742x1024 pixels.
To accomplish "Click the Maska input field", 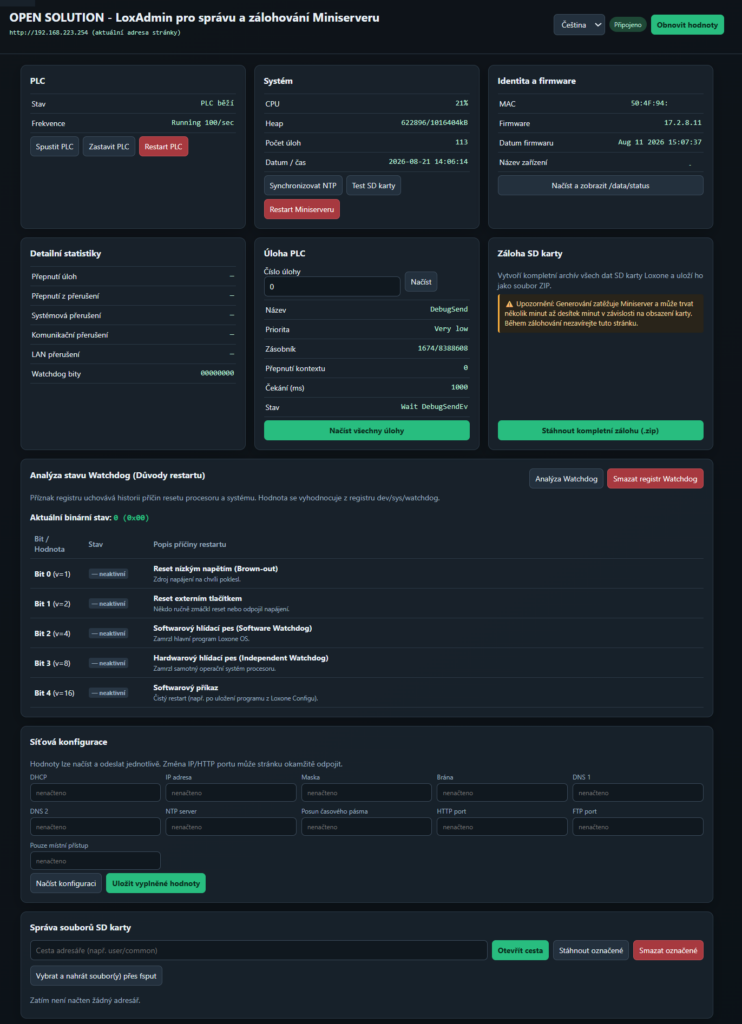I will [366, 793].
